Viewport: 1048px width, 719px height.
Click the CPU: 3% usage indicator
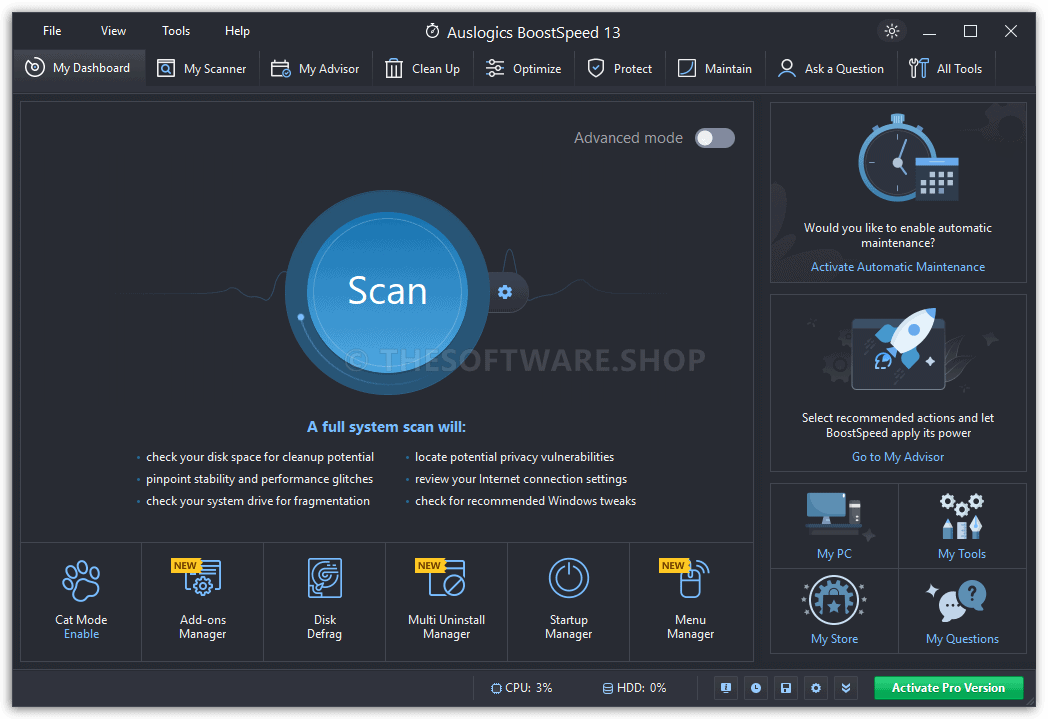pos(521,688)
